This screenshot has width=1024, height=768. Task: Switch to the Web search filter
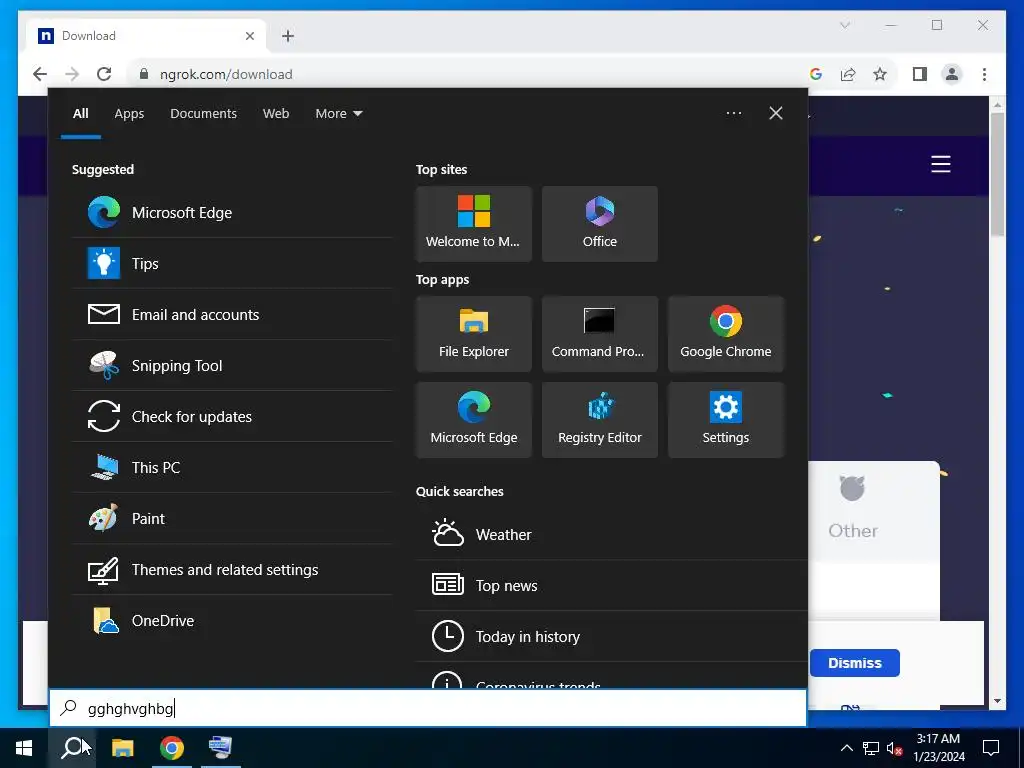276,113
